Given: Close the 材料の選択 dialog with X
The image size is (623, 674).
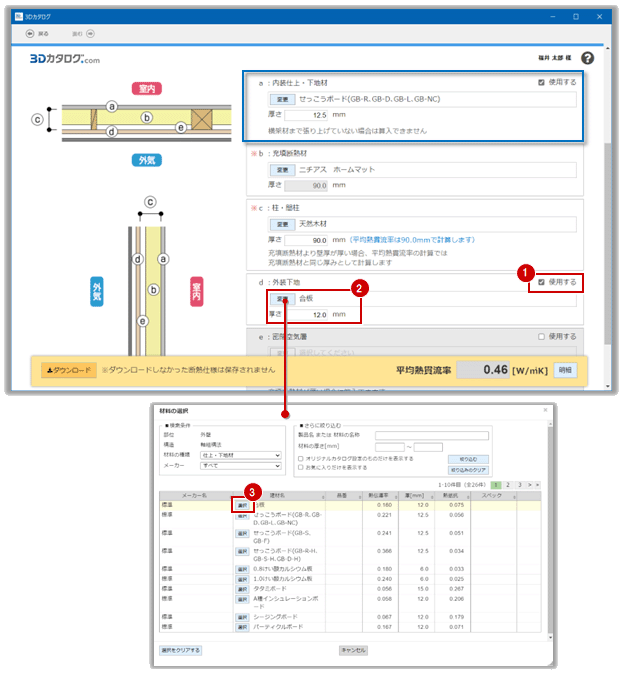Looking at the screenshot, I should click(x=545, y=410).
